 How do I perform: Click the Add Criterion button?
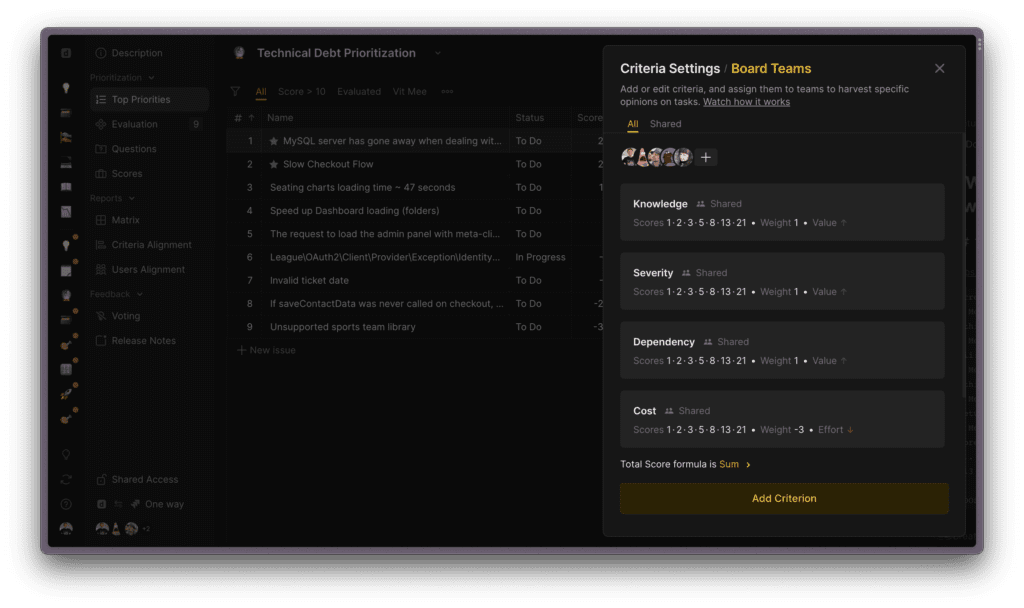(784, 498)
